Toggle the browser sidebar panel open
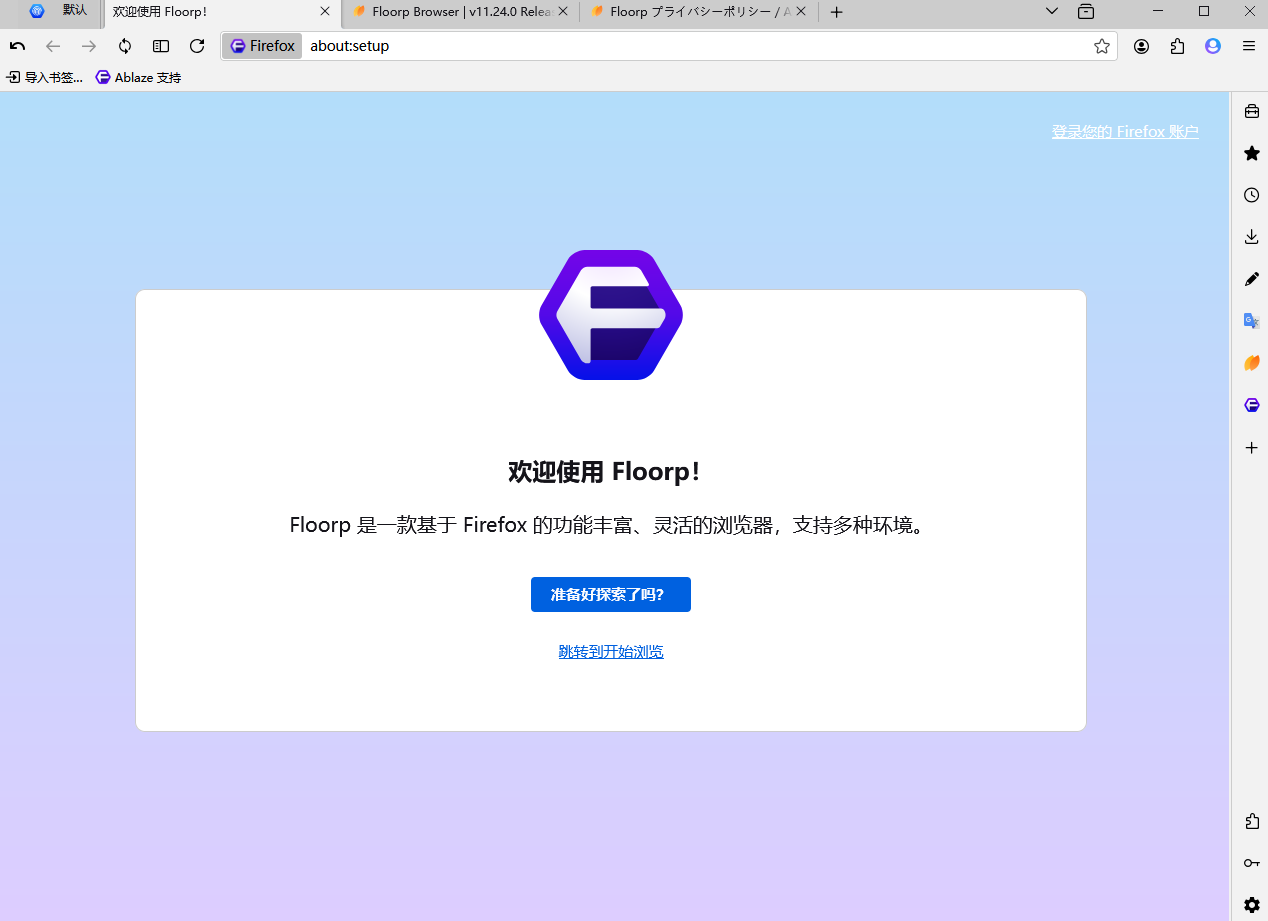Viewport: 1268px width, 921px height. coord(161,46)
